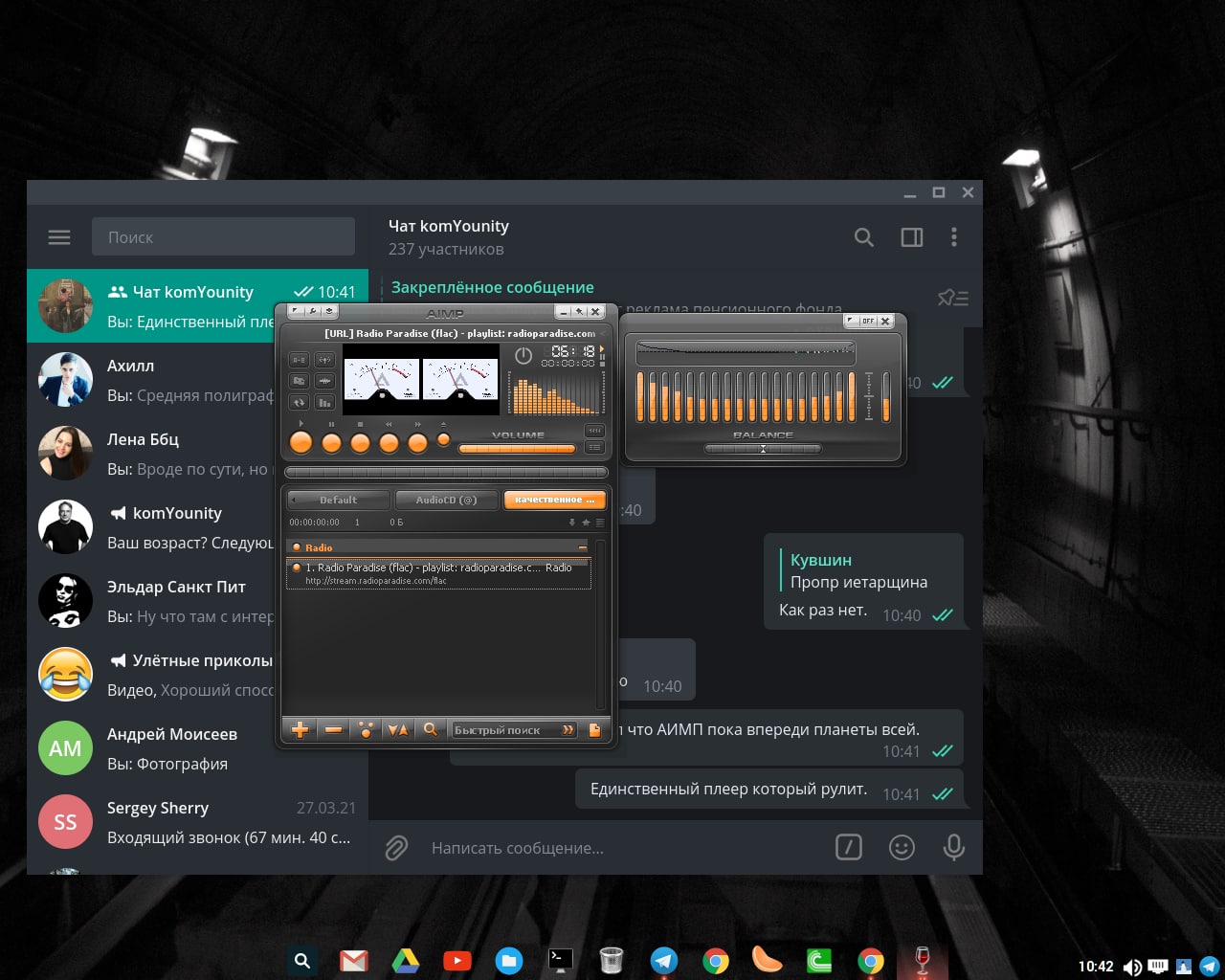Open playlist list menu icon
Image resolution: width=1225 pixels, height=980 pixels.
(x=600, y=523)
